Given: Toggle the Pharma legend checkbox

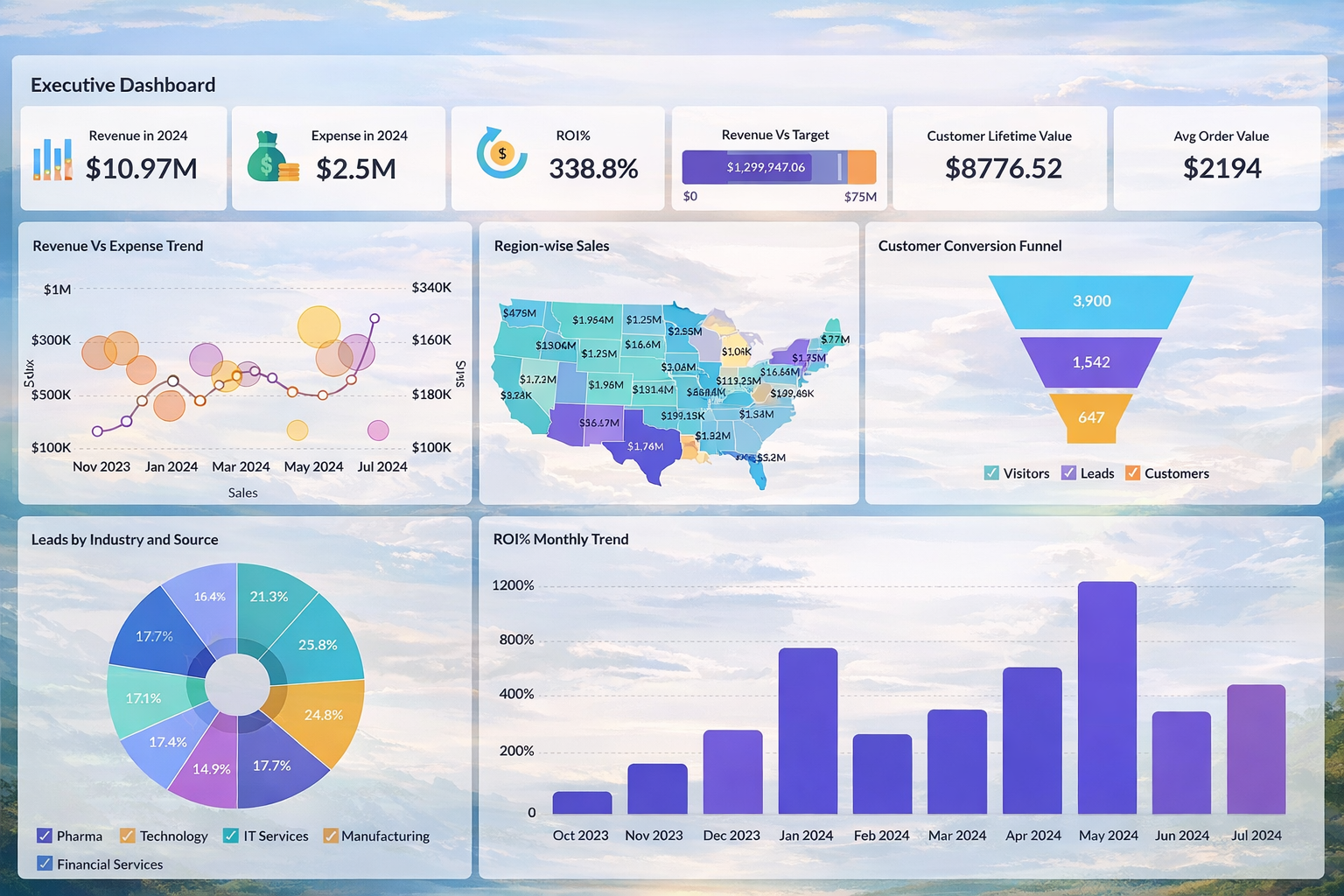Looking at the screenshot, I should (45, 836).
